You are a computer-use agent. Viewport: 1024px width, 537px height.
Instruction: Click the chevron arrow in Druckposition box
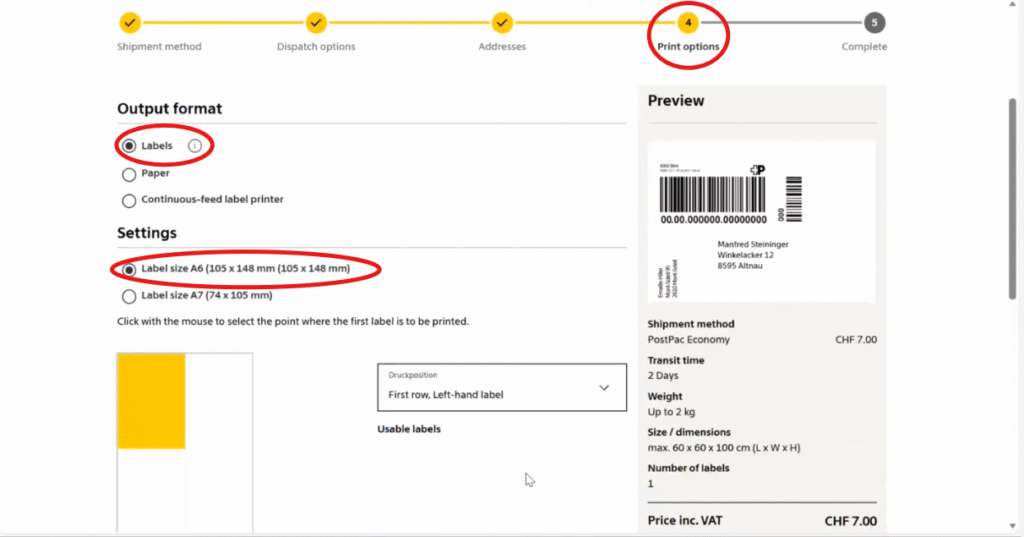[603, 388]
